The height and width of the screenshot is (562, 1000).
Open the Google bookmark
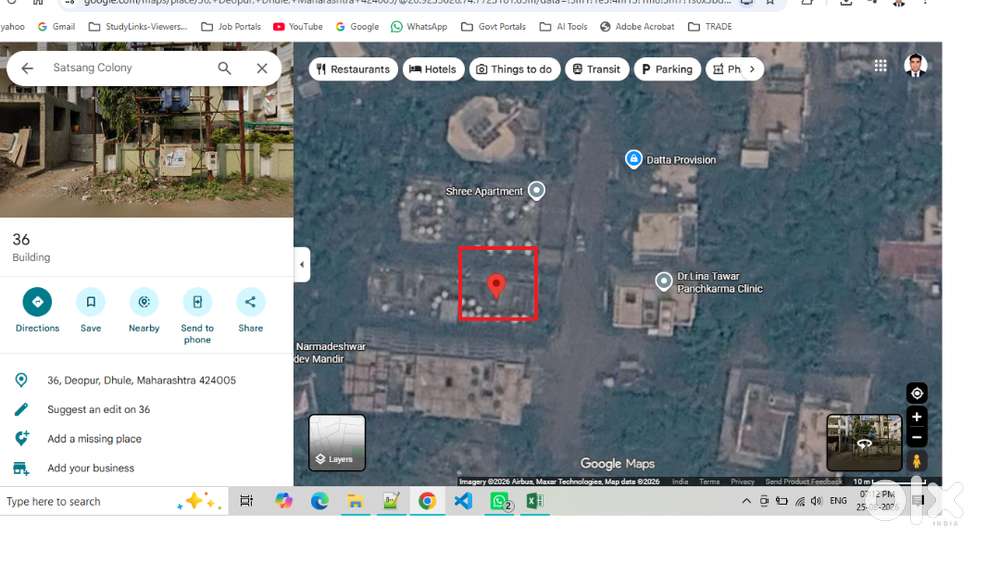357,27
